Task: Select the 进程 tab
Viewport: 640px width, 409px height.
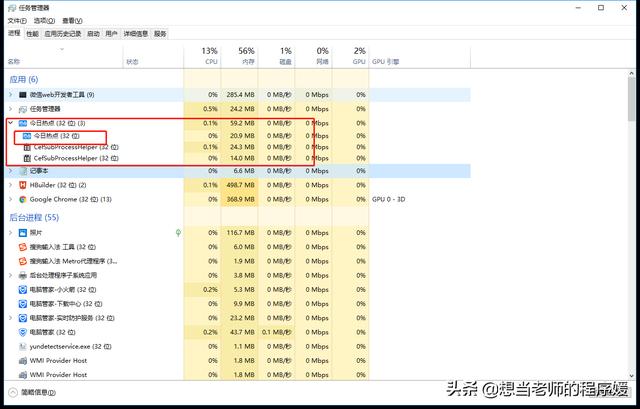Action: tap(14, 33)
